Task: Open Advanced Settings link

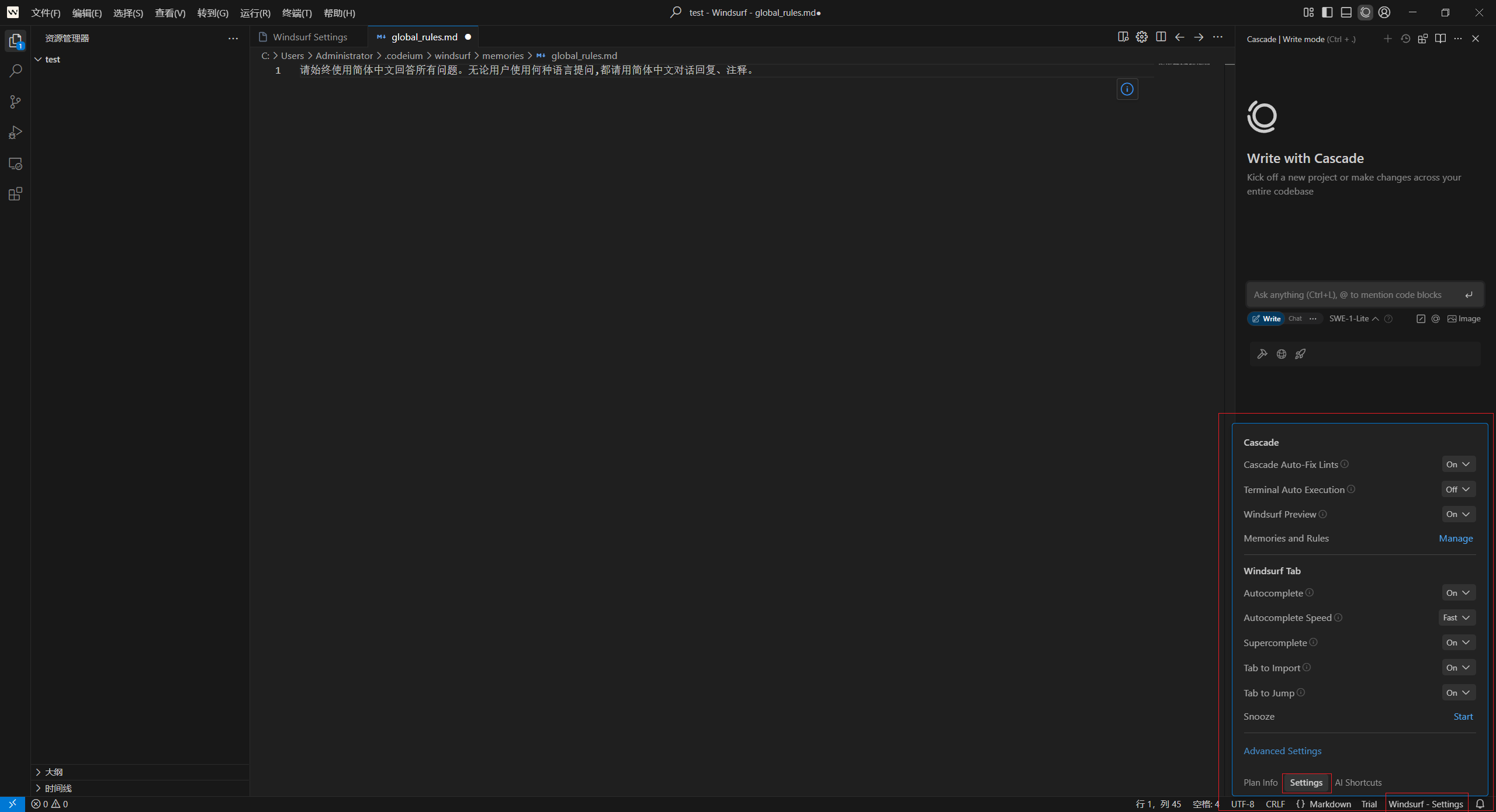Action: click(1282, 751)
